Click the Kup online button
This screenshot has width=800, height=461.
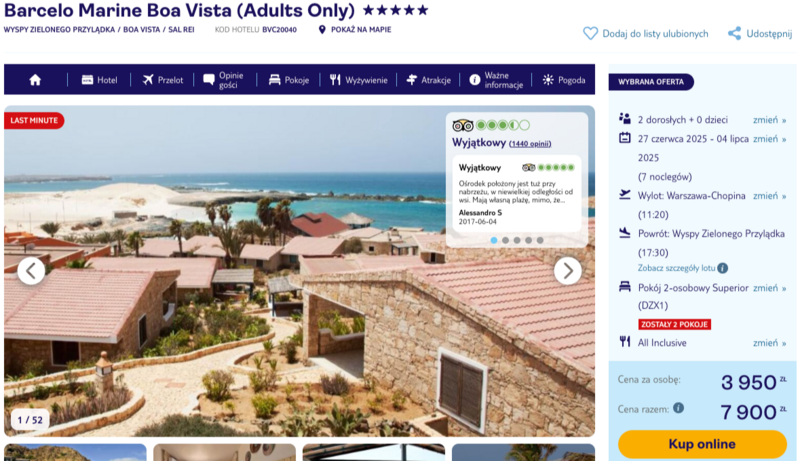702,444
